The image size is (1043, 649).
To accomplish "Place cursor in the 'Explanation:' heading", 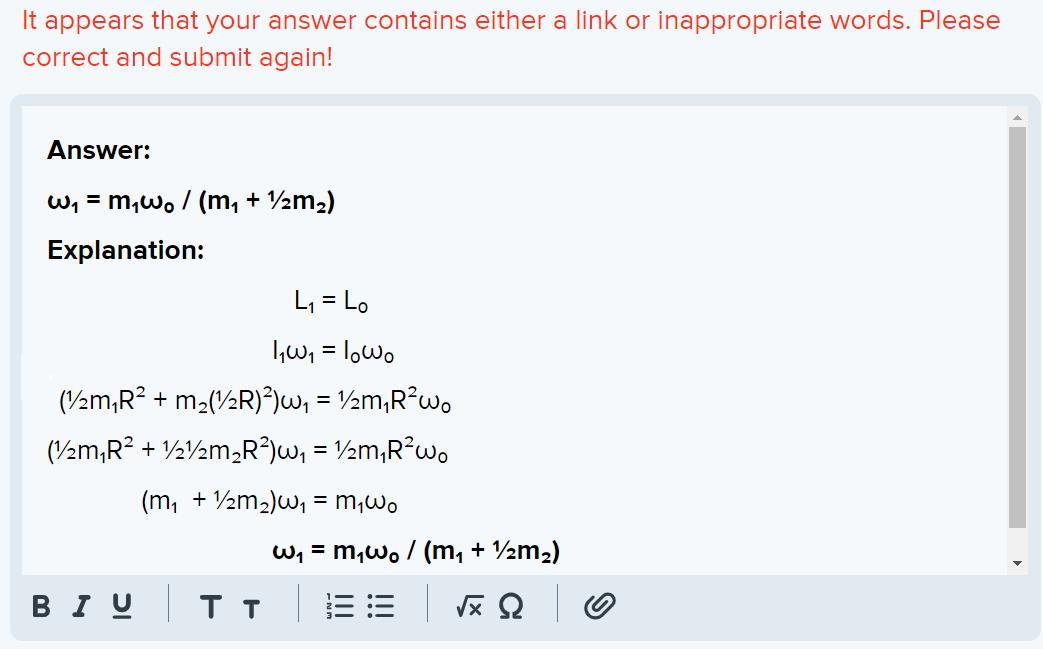I will click(125, 250).
